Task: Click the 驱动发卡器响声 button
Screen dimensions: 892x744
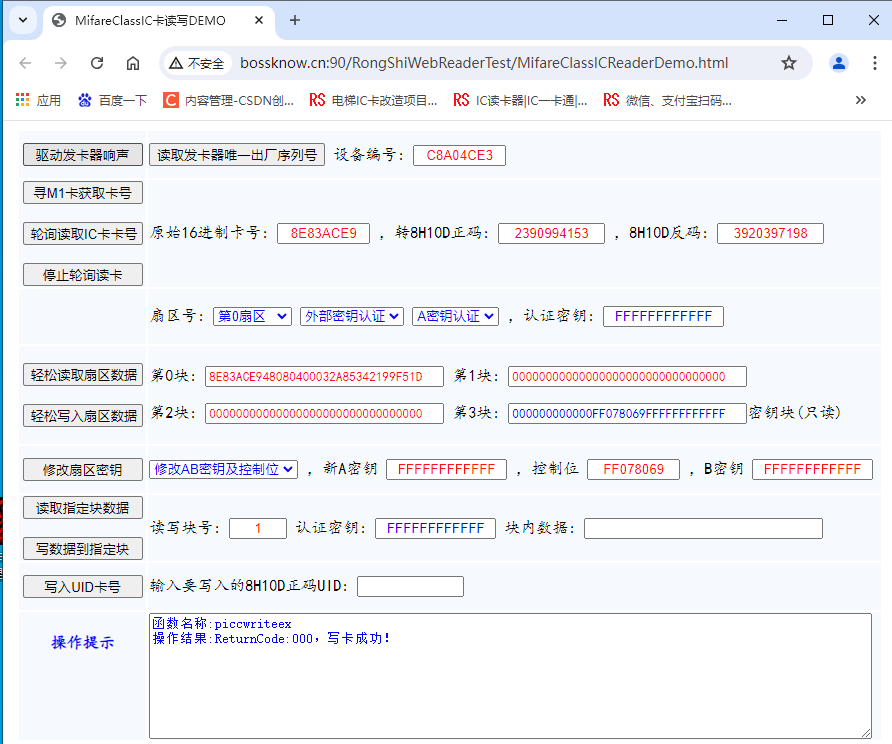Action: (82, 155)
